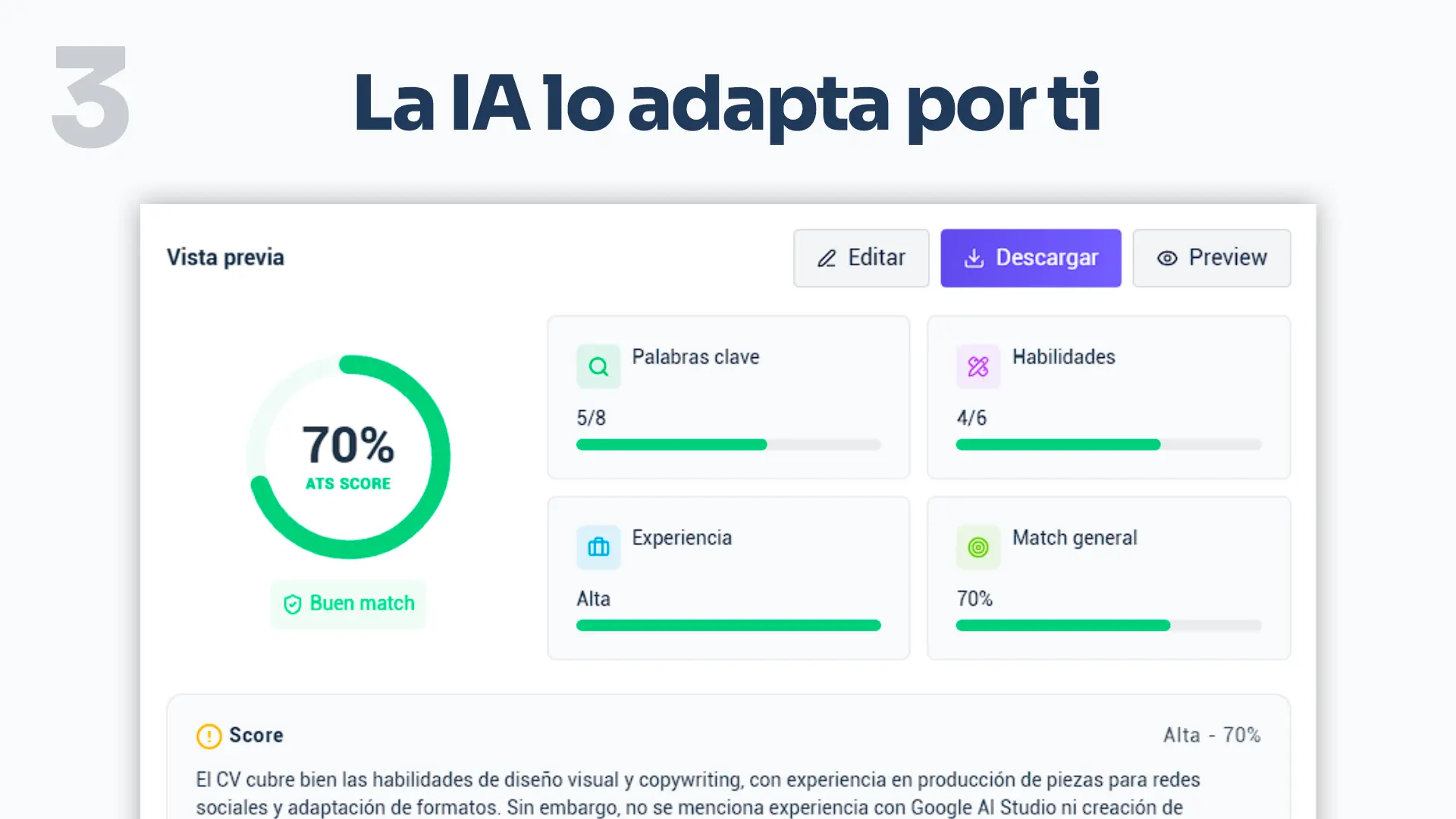Click the target icon for Match general
The image size is (1456, 819).
[x=977, y=548]
